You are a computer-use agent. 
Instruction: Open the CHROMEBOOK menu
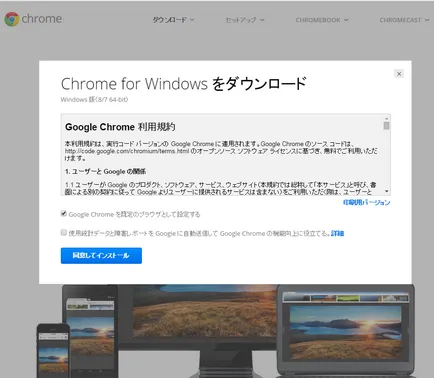pyautogui.click(x=322, y=20)
